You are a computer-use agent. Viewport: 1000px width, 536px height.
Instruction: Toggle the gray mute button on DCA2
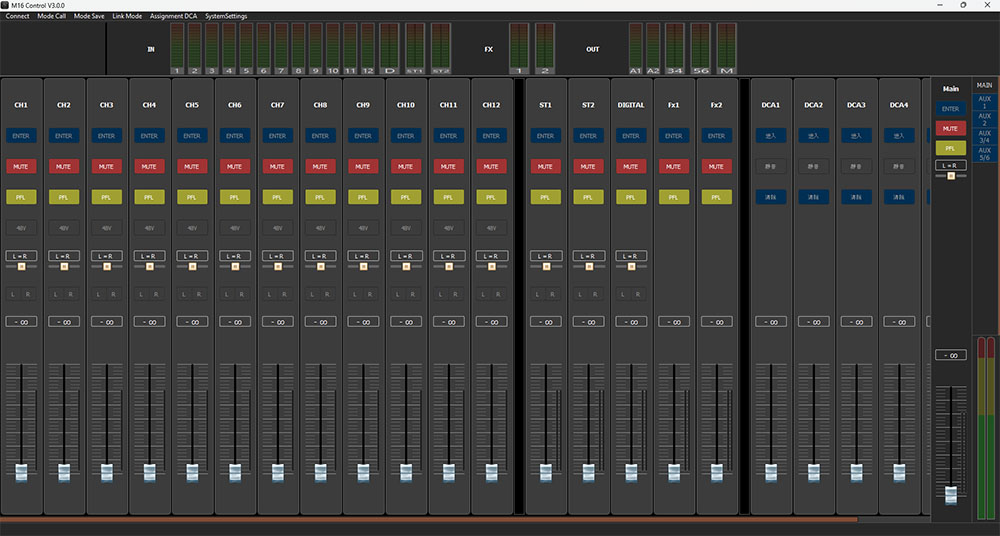click(813, 167)
